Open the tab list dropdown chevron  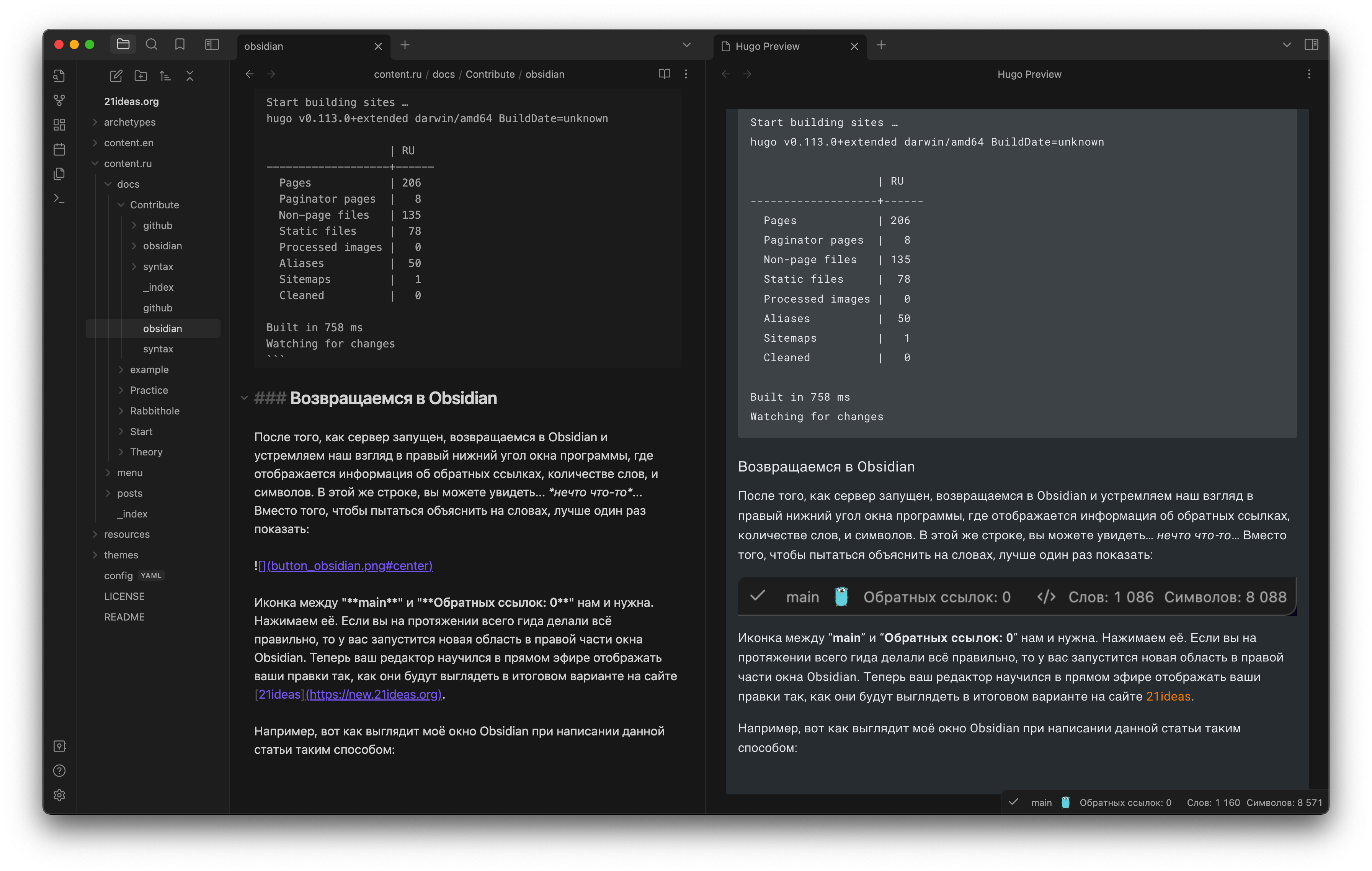[x=686, y=45]
